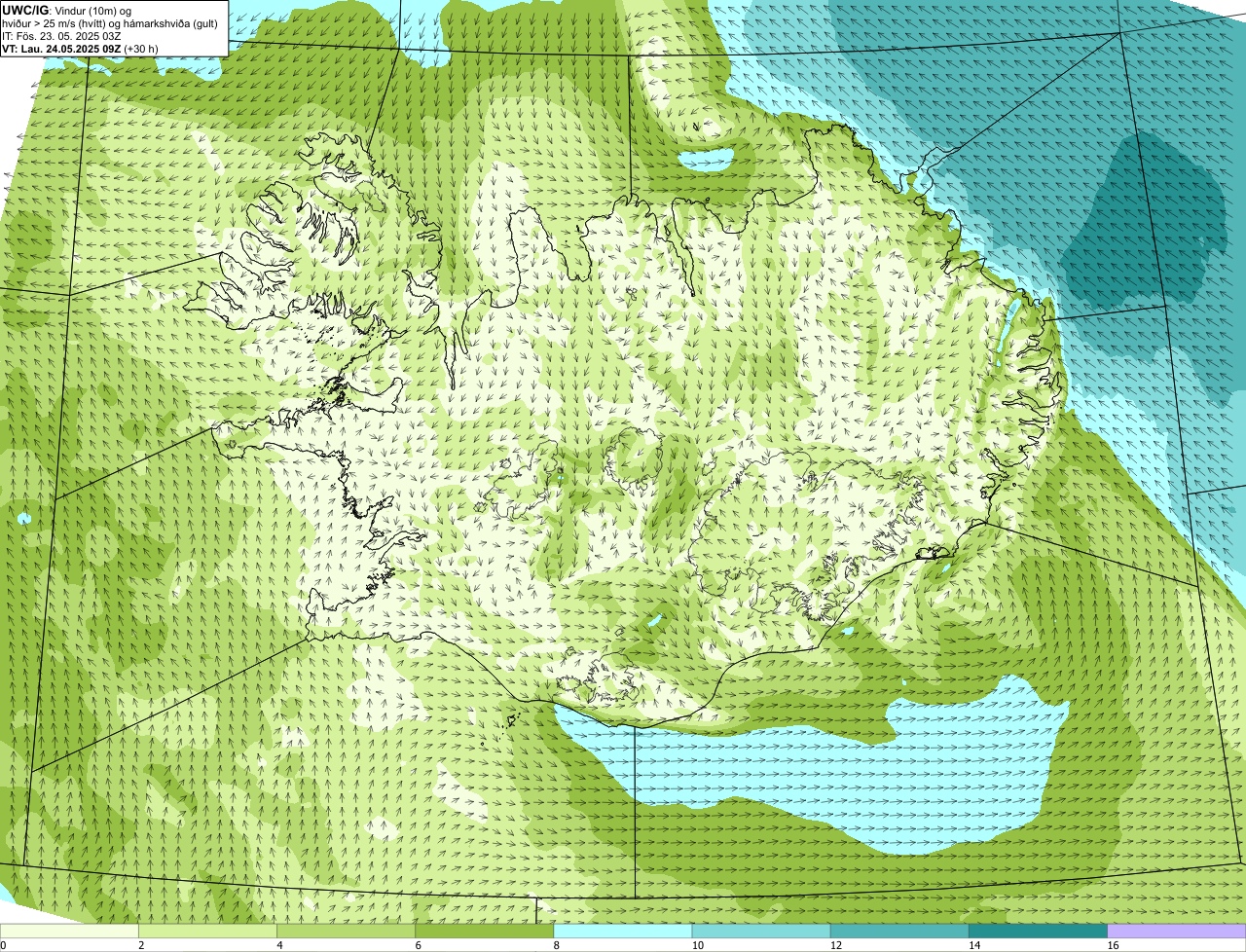Click the light green 2–4 m/s legend swatch
Image resolution: width=1246 pixels, height=952 pixels.
tap(207, 931)
